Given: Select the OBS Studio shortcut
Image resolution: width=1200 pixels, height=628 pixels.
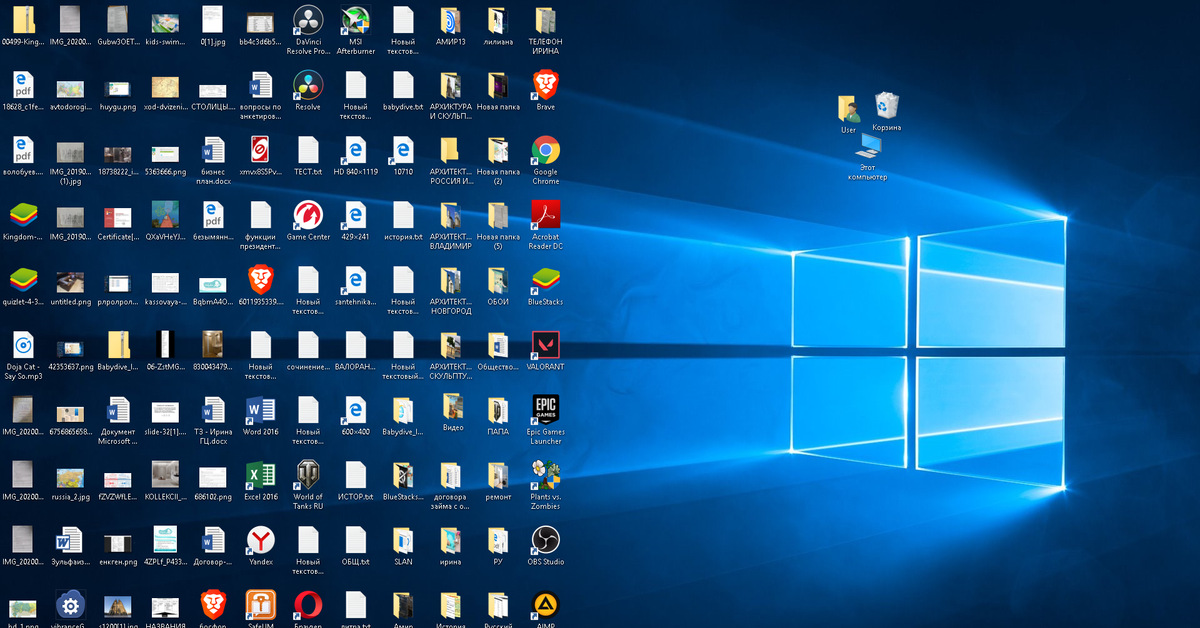Looking at the screenshot, I should pyautogui.click(x=545, y=540).
